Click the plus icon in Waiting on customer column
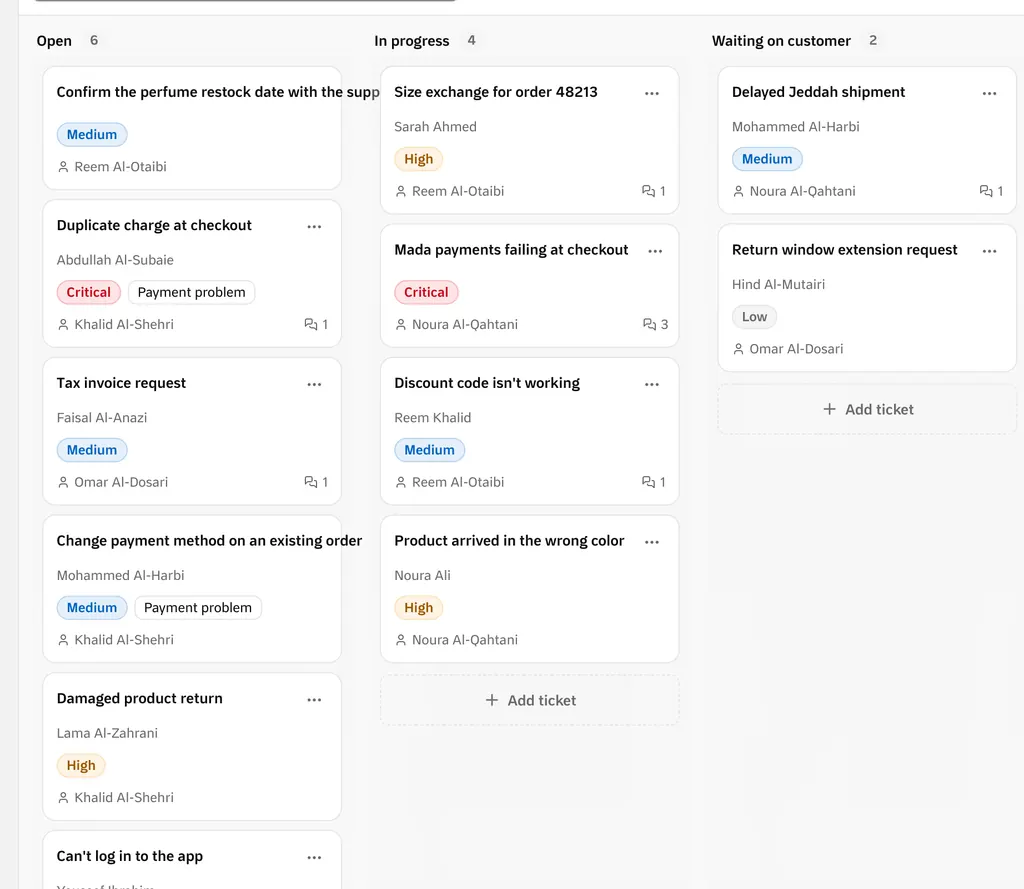 point(829,409)
